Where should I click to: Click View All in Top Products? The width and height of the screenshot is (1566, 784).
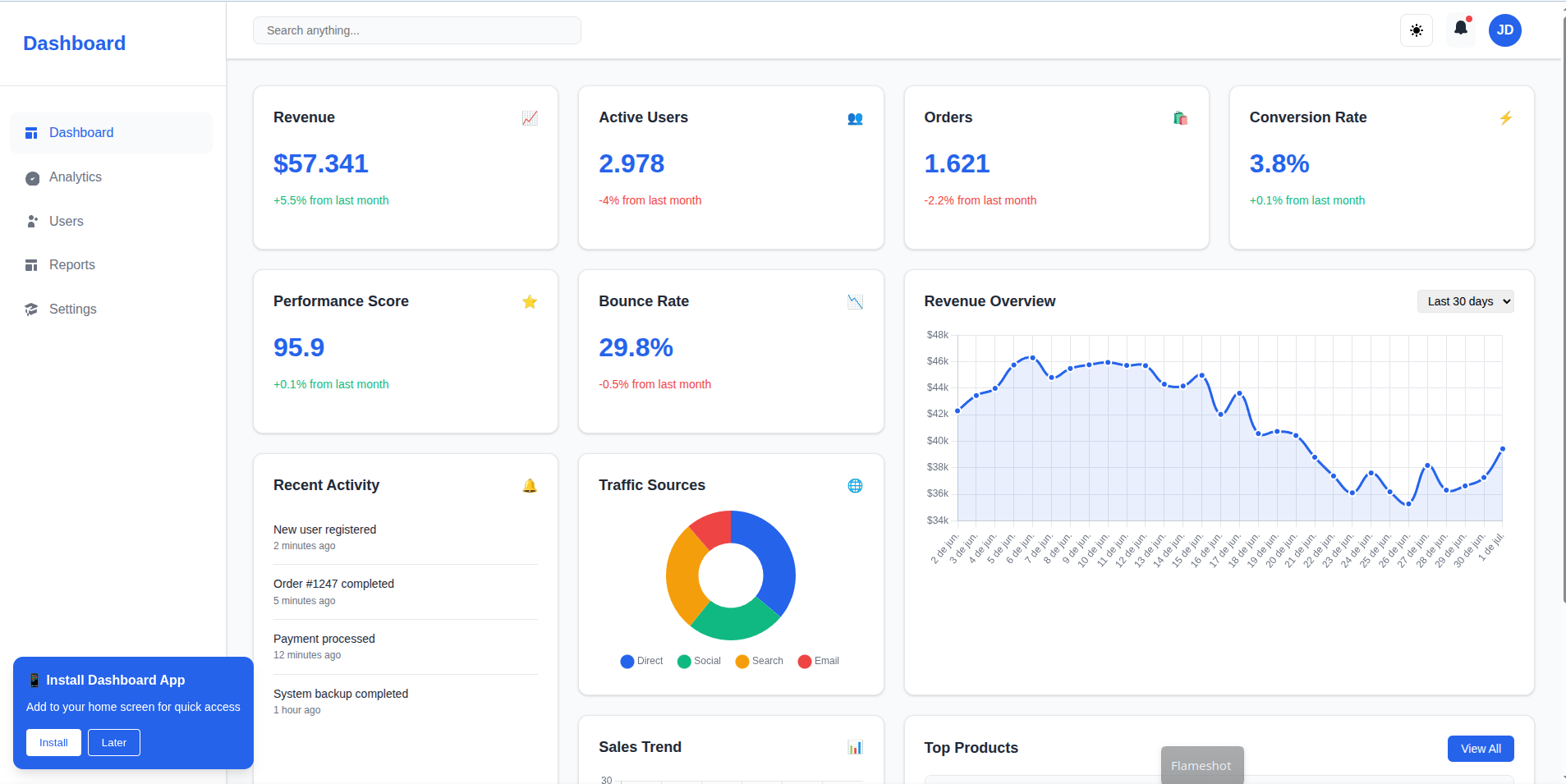tap(1481, 749)
